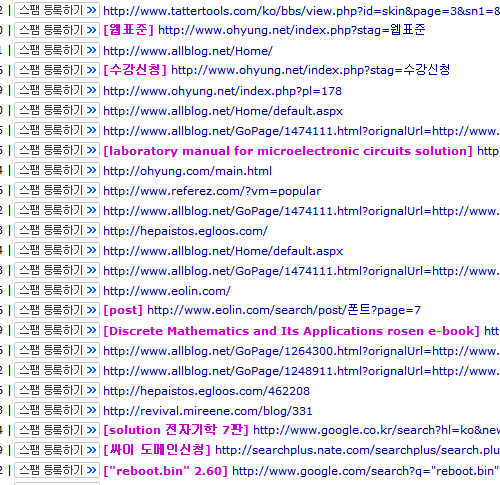
Task: Register spam for hepaistos.egloos.com/ homepage row
Action: point(57,230)
